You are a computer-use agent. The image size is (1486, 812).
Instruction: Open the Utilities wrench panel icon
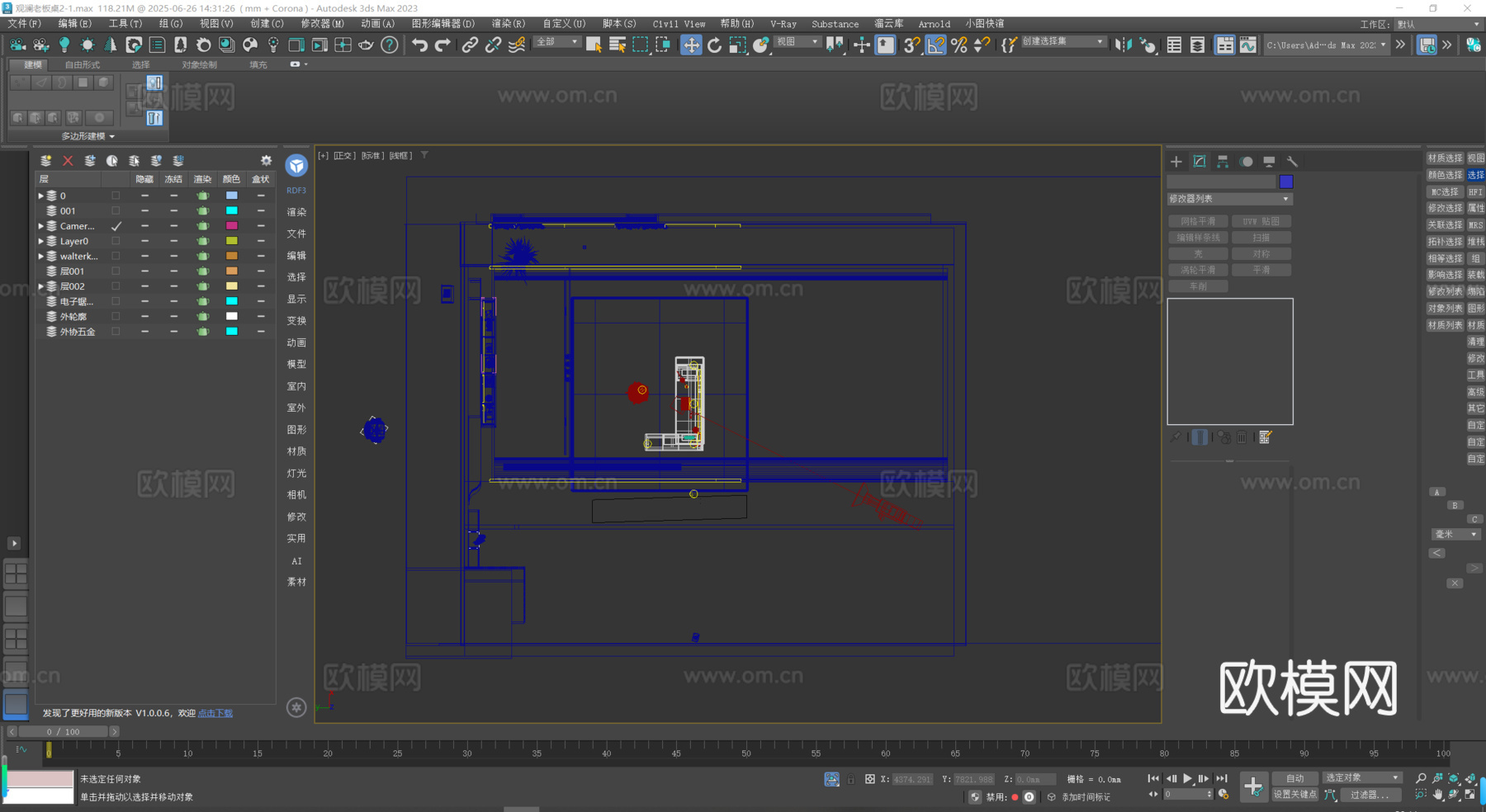pyautogui.click(x=1292, y=161)
